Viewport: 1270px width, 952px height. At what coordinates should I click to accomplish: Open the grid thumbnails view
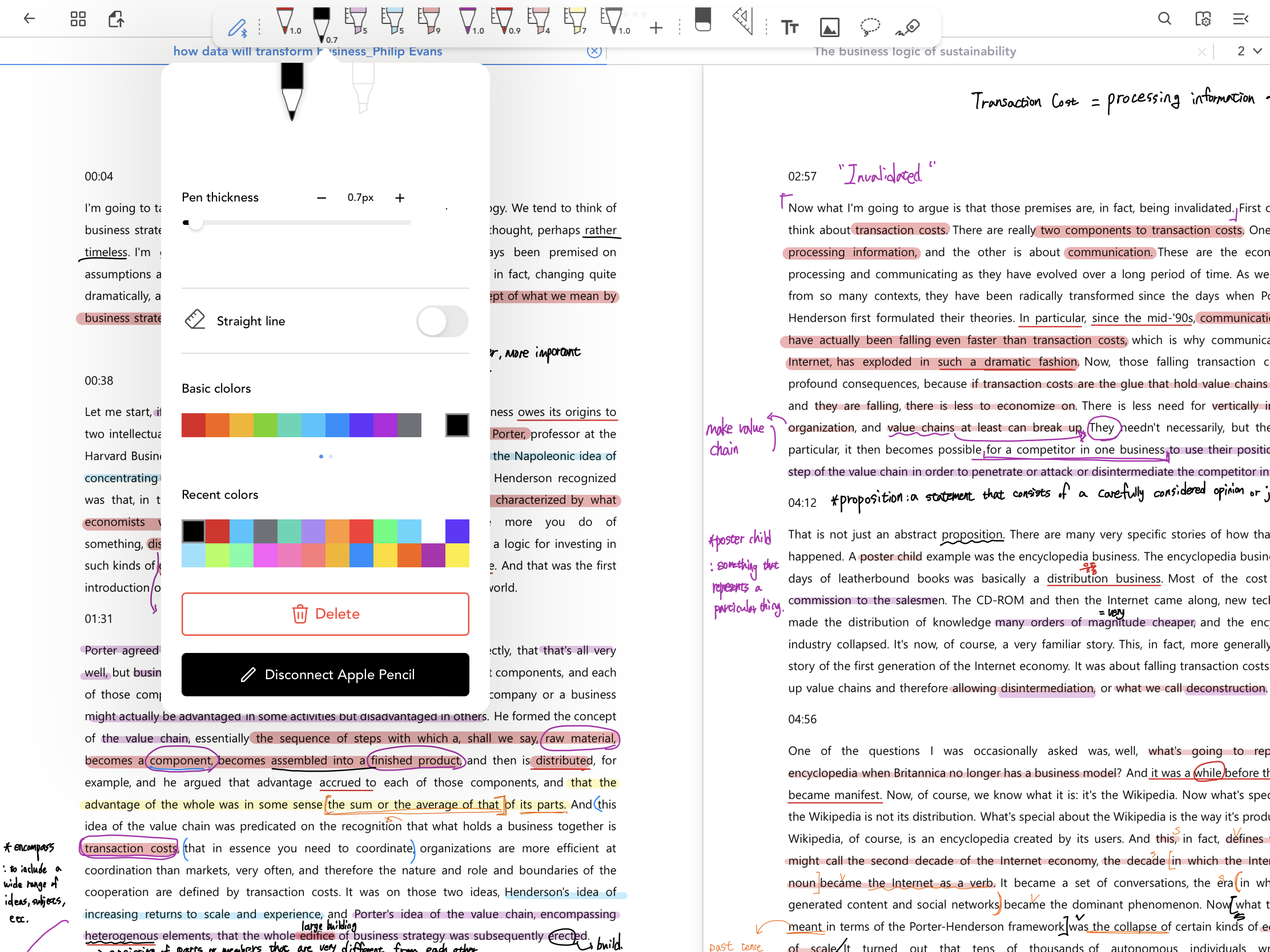[78, 19]
